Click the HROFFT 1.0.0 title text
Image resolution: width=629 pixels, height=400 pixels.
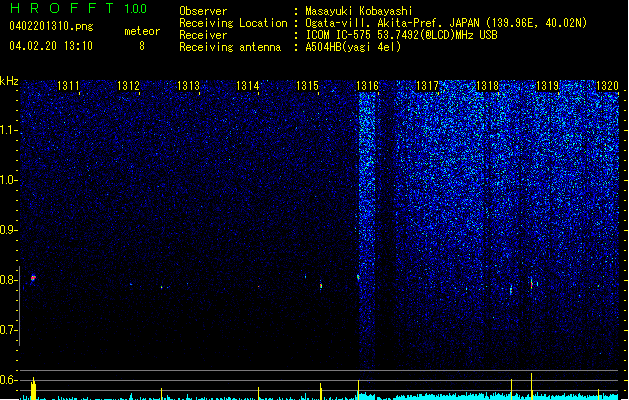tap(79, 8)
